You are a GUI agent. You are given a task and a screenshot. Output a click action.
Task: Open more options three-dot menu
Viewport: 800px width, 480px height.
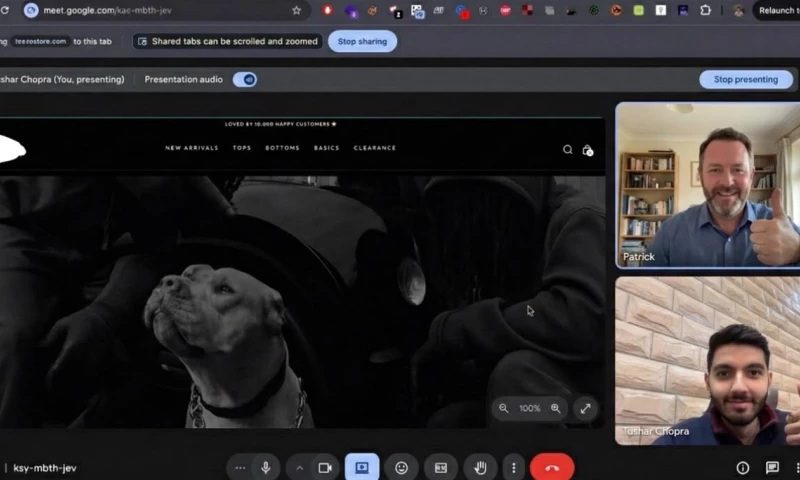click(514, 467)
